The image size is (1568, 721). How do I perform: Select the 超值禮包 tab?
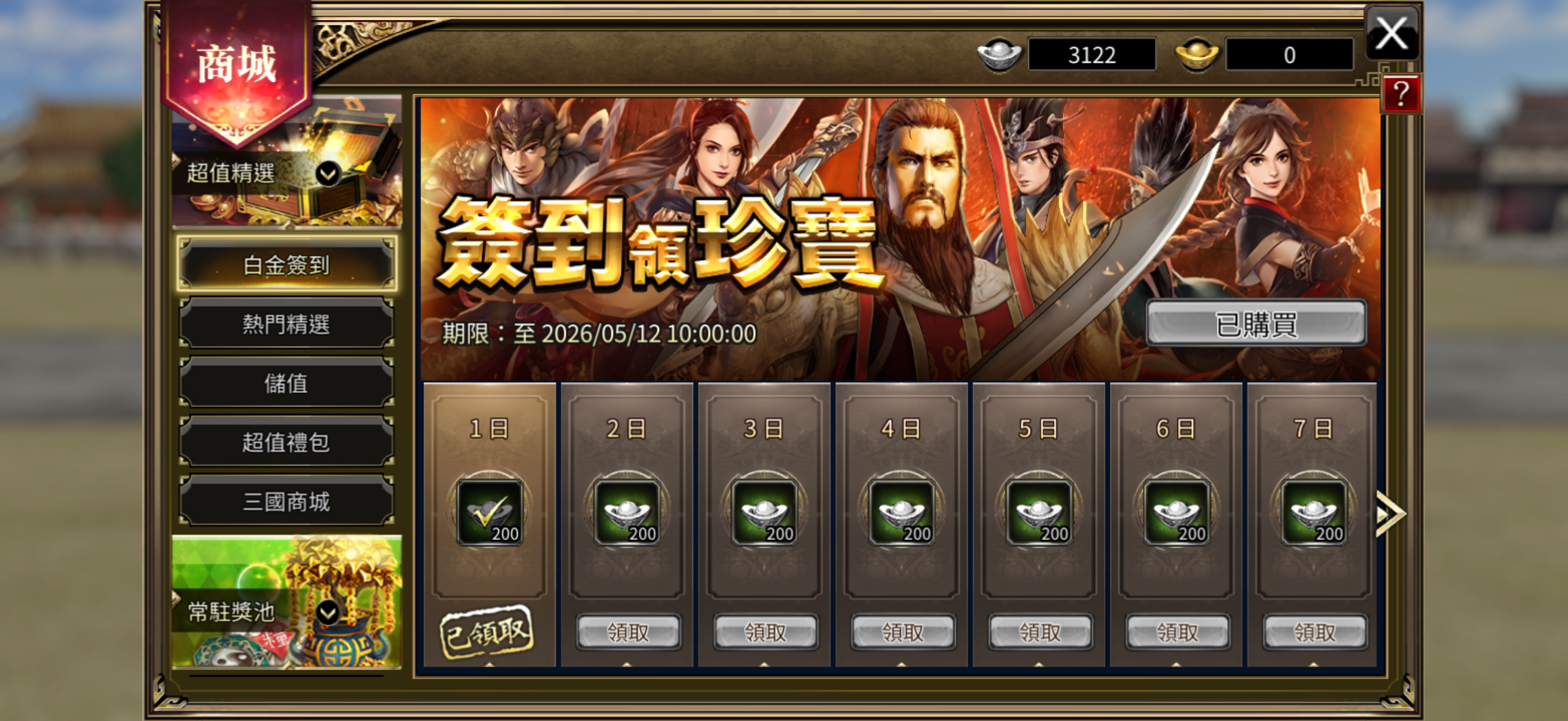click(x=286, y=442)
